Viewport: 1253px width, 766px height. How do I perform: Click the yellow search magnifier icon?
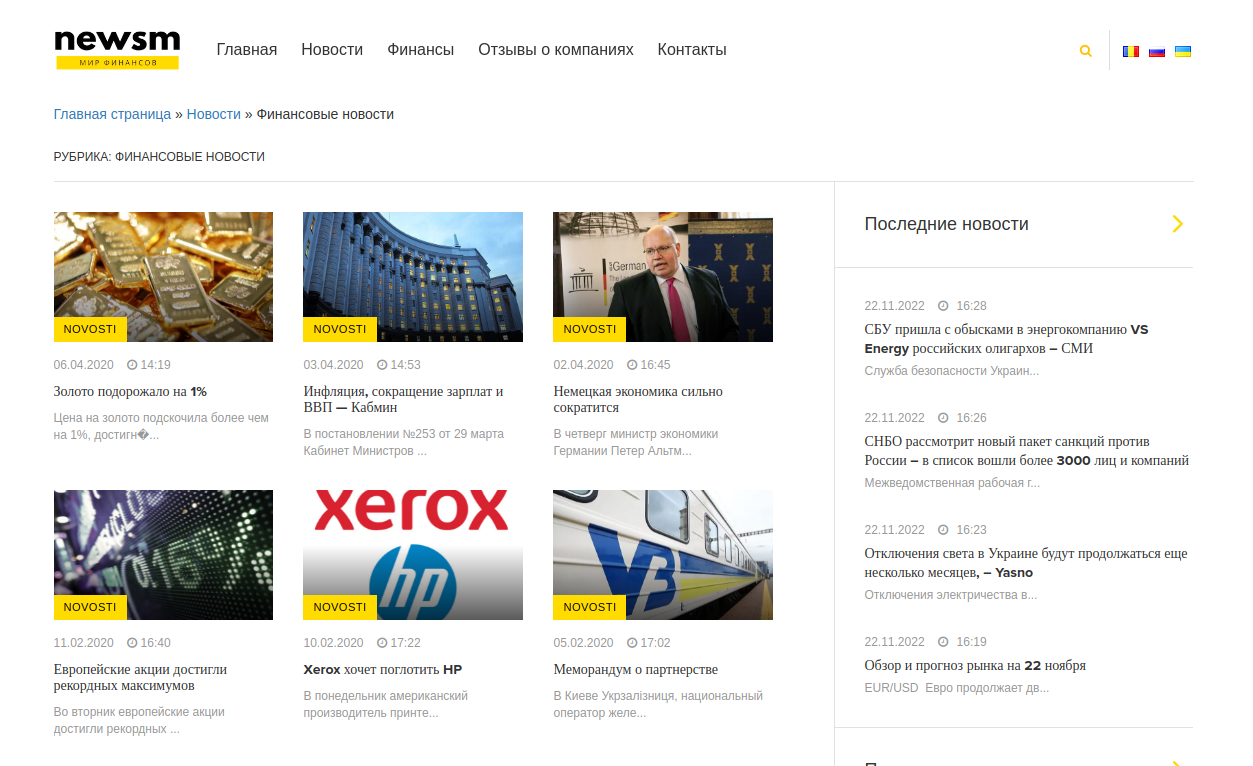tap(1085, 51)
